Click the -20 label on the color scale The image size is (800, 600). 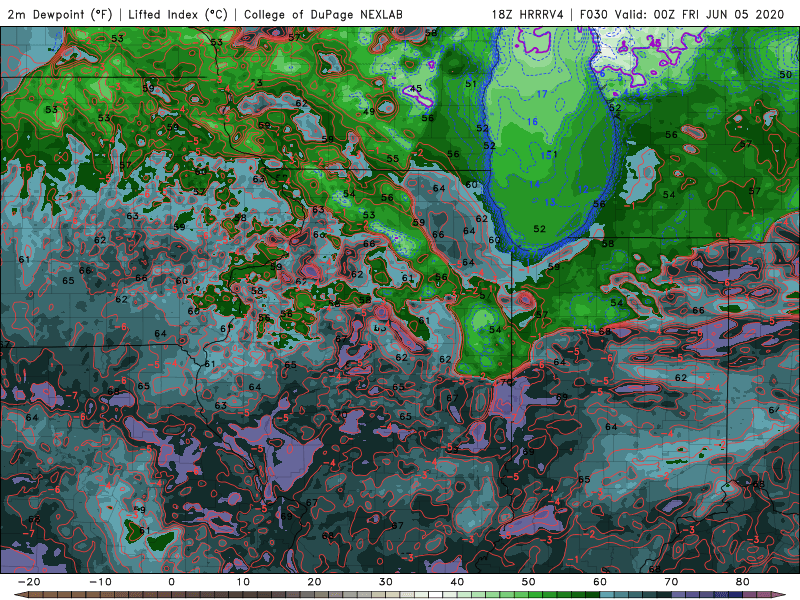click(29, 582)
